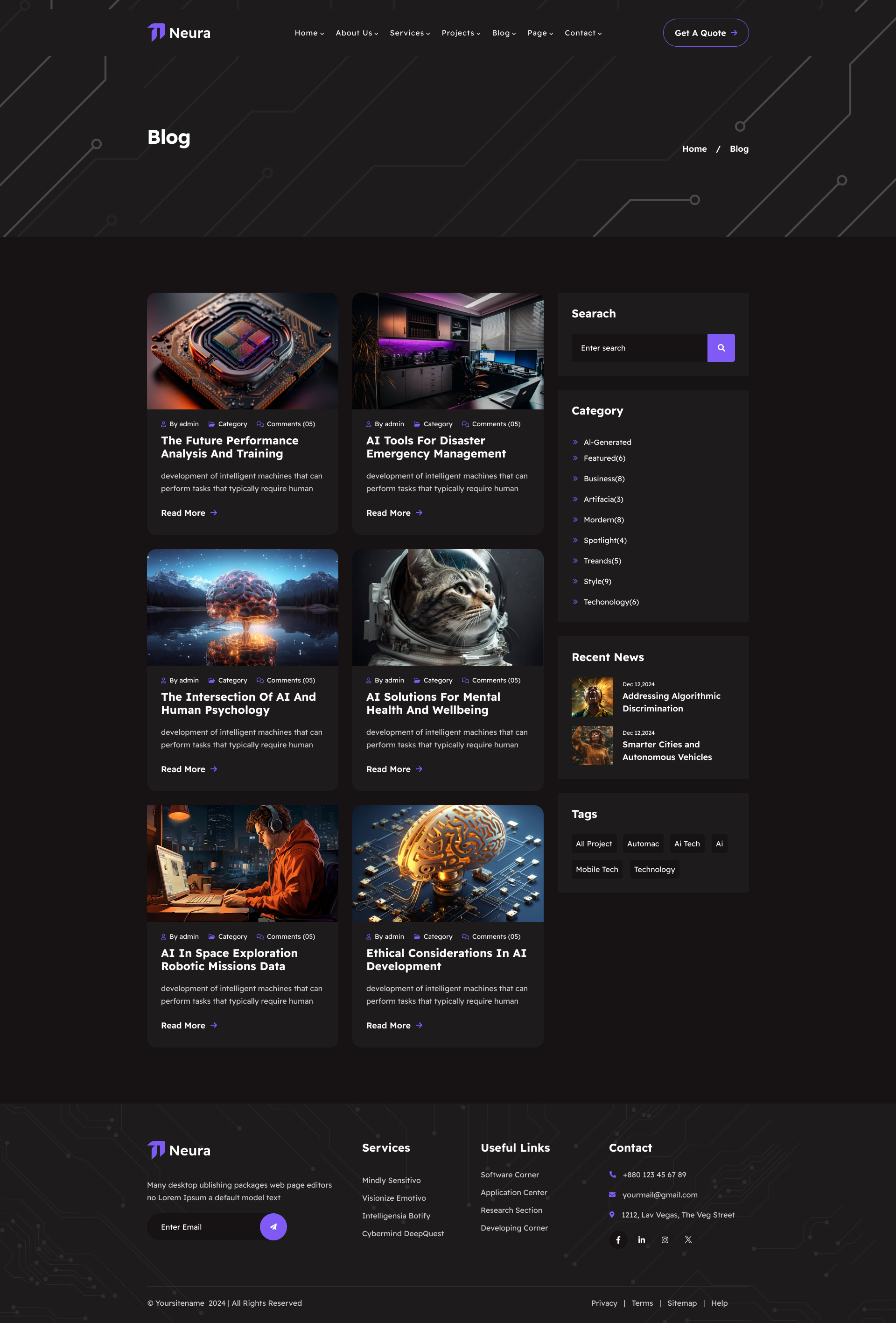Click the location pin icon for Lav Vegas address
Image resolution: width=896 pixels, height=1323 pixels.
[613, 1215]
